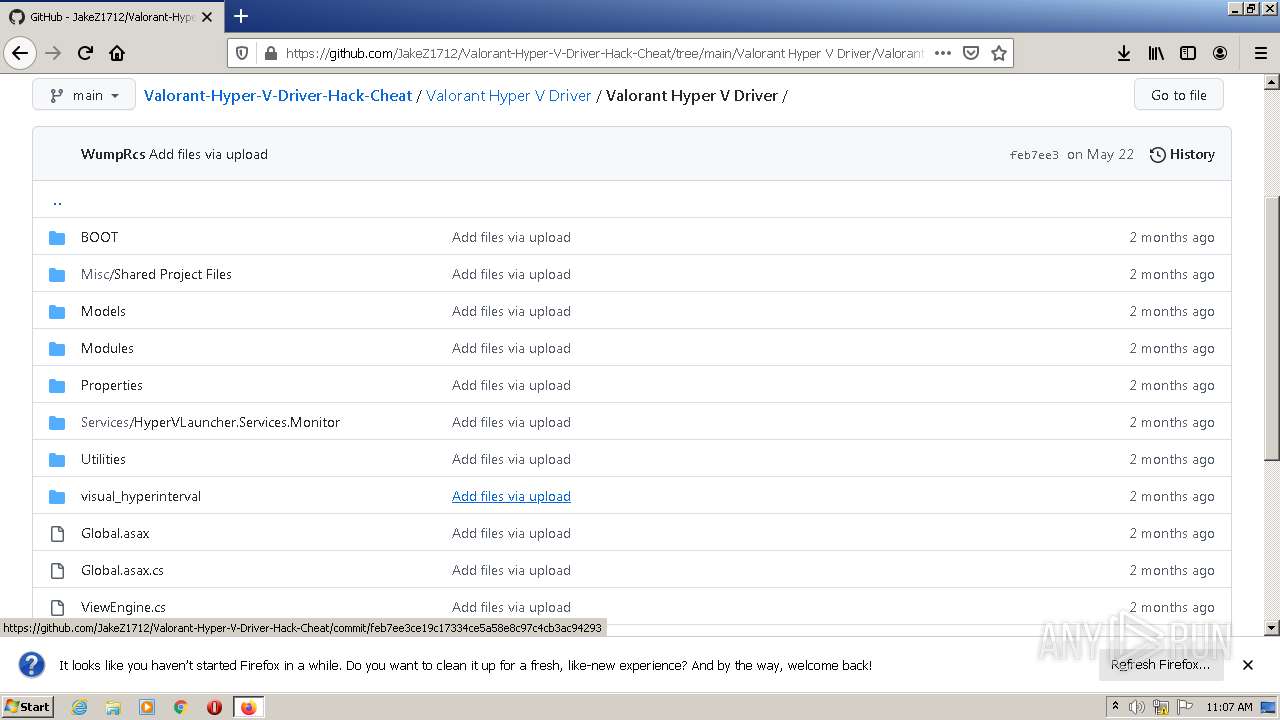Screen dimensions: 1280x720
Task: Toggle the sidebar view icon
Action: tap(1188, 53)
